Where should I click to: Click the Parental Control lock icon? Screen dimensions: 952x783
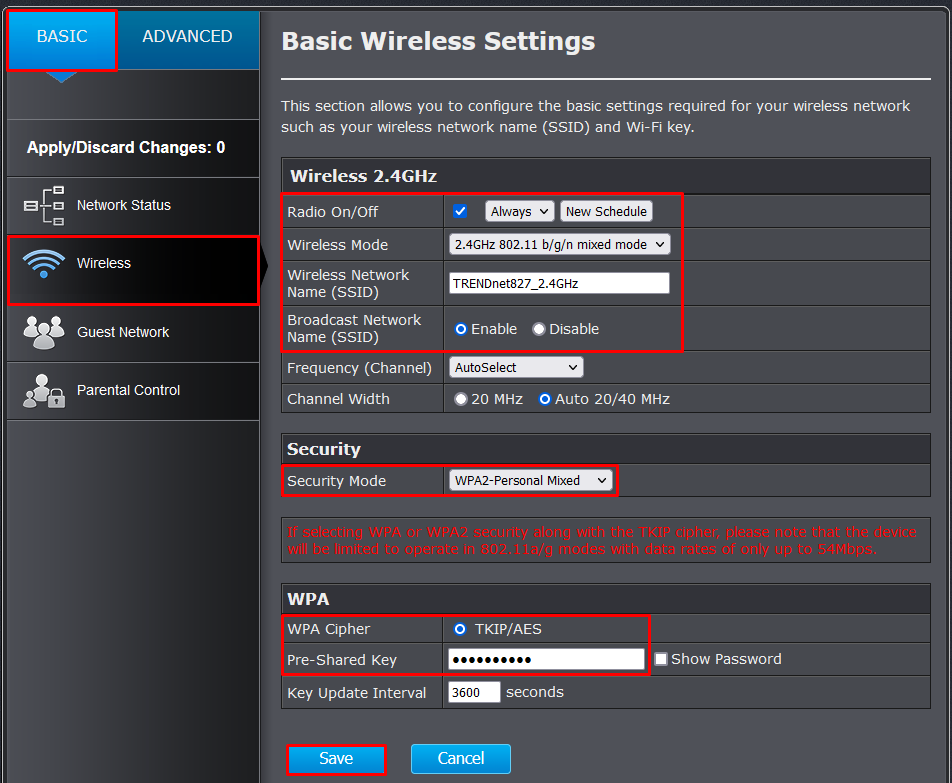click(43, 391)
